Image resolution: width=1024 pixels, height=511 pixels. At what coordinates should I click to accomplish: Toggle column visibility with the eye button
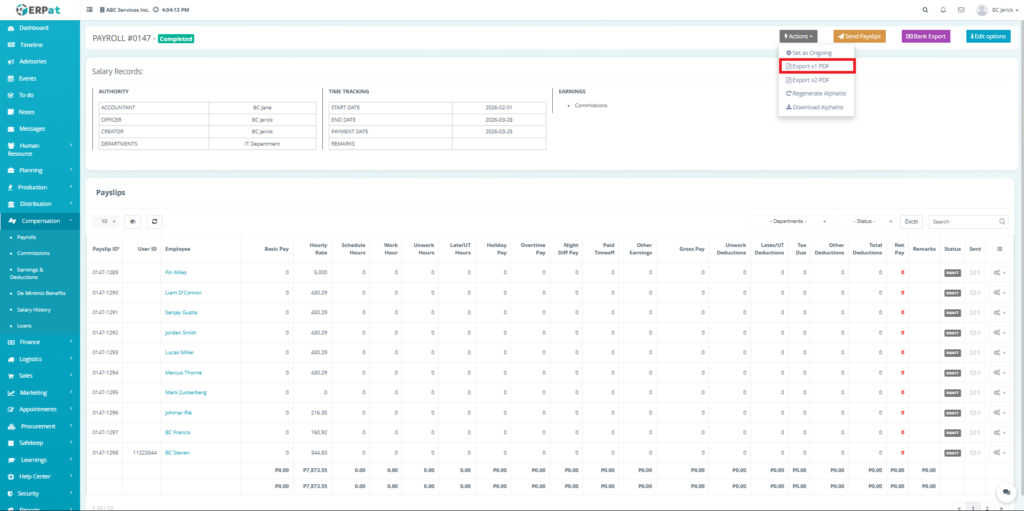(x=132, y=221)
